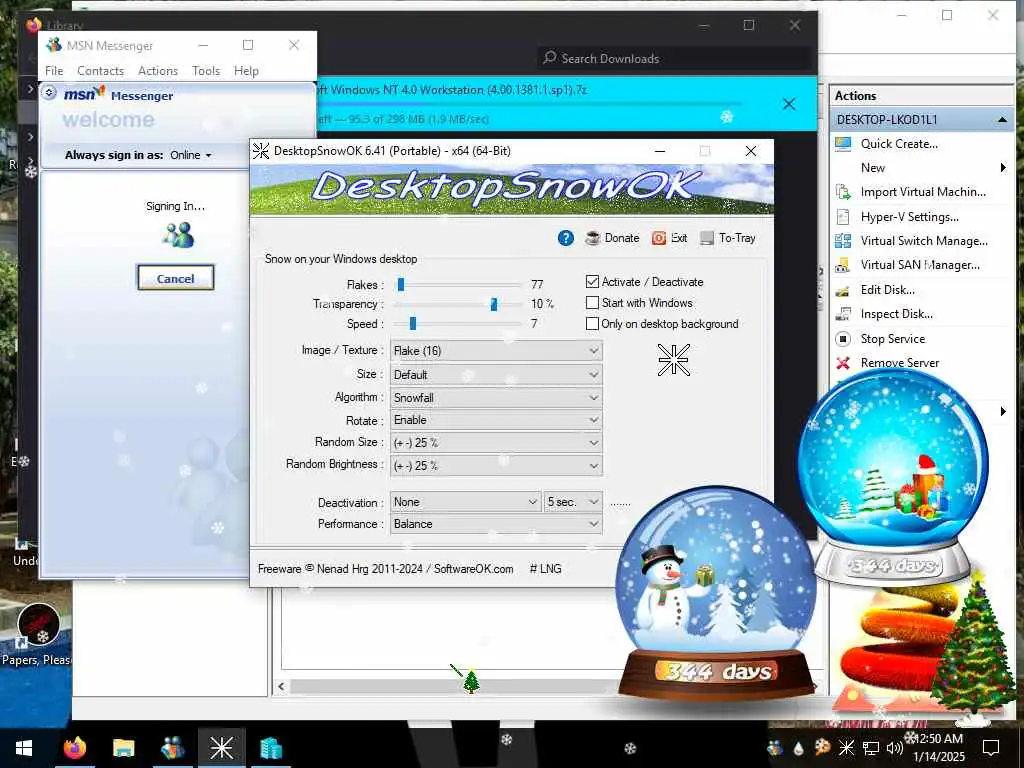Open Size dropdown showing Default
This screenshot has height=768, width=1024.
(496, 375)
